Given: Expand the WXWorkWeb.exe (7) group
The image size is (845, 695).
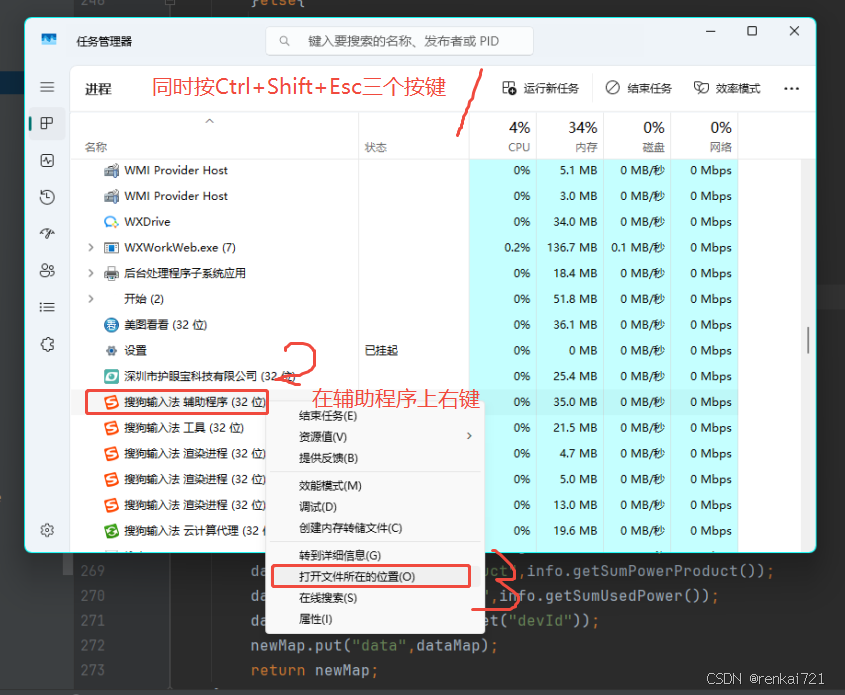Looking at the screenshot, I should click(91, 247).
